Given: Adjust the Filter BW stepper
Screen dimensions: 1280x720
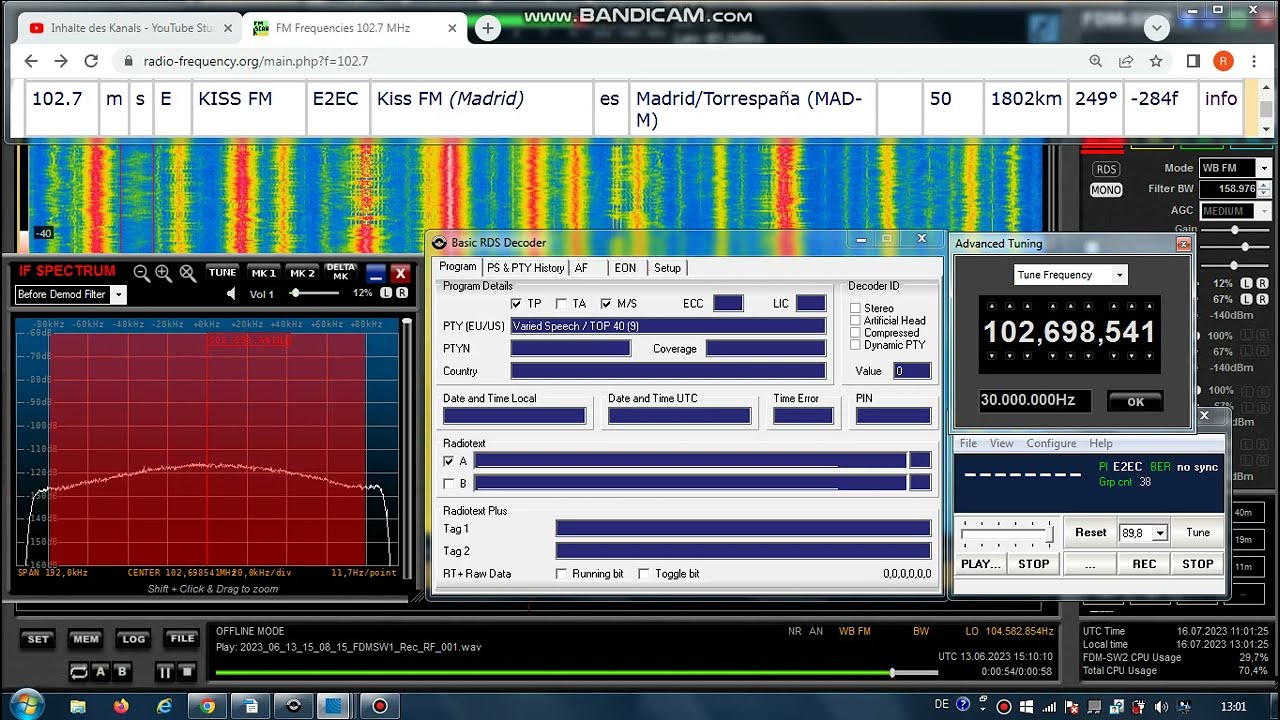Looking at the screenshot, I should pyautogui.click(x=1264, y=189).
